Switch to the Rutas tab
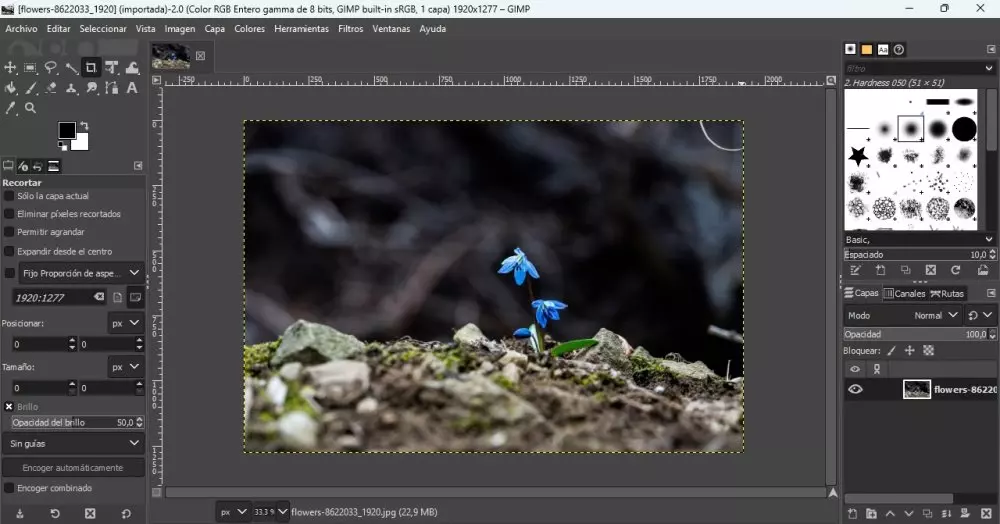Viewport: 1000px width, 524px height. pos(947,293)
